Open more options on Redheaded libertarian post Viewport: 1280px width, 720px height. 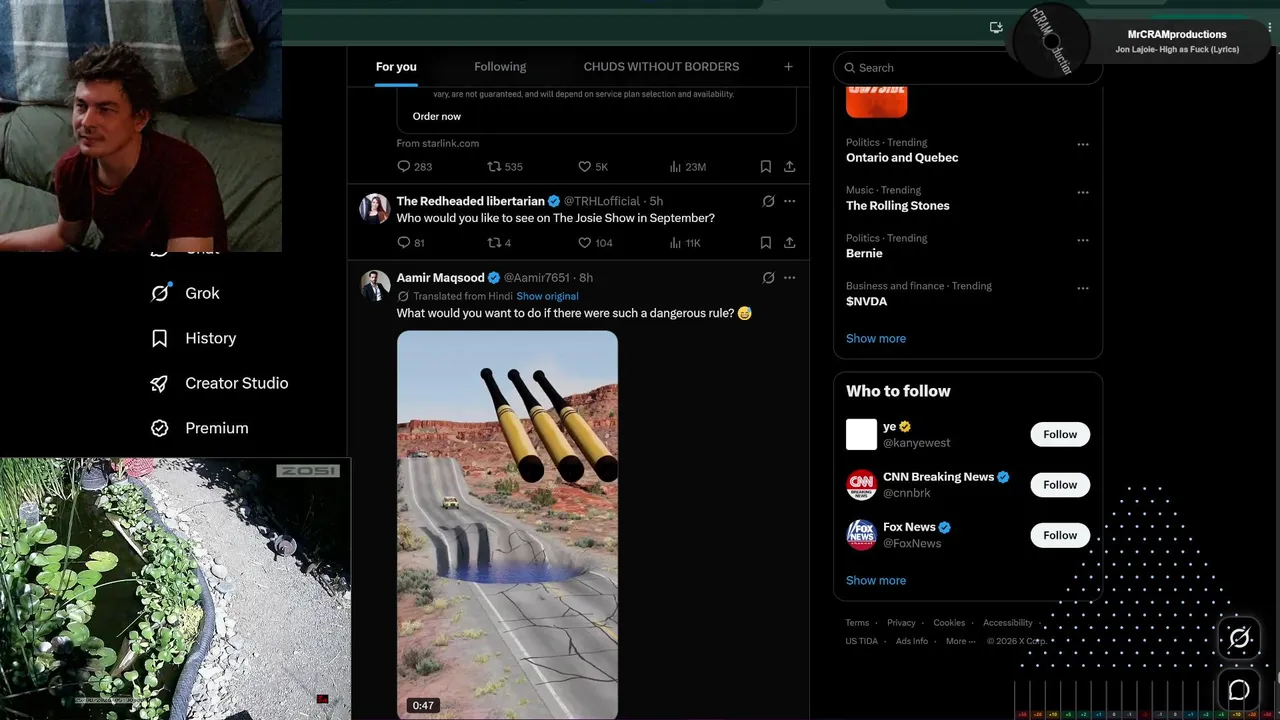pyautogui.click(x=789, y=201)
